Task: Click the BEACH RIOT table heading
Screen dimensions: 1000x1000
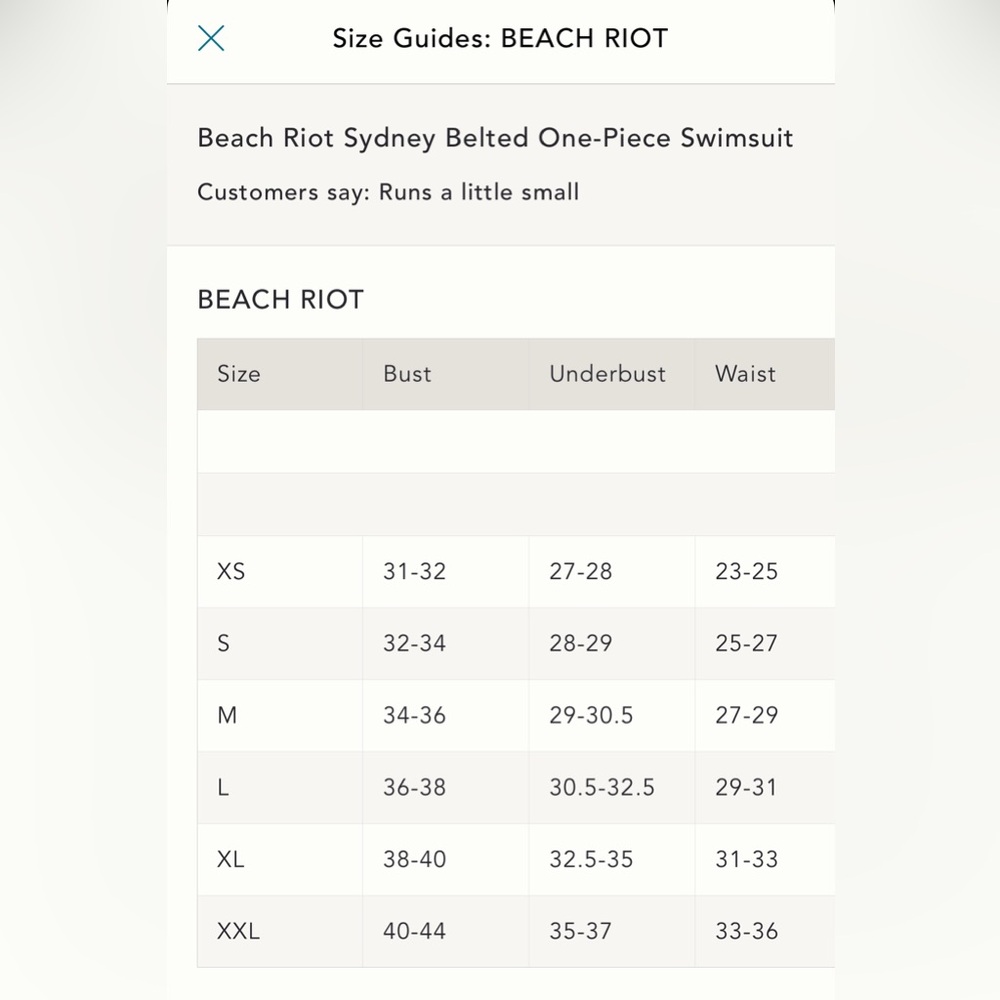Action: [281, 300]
